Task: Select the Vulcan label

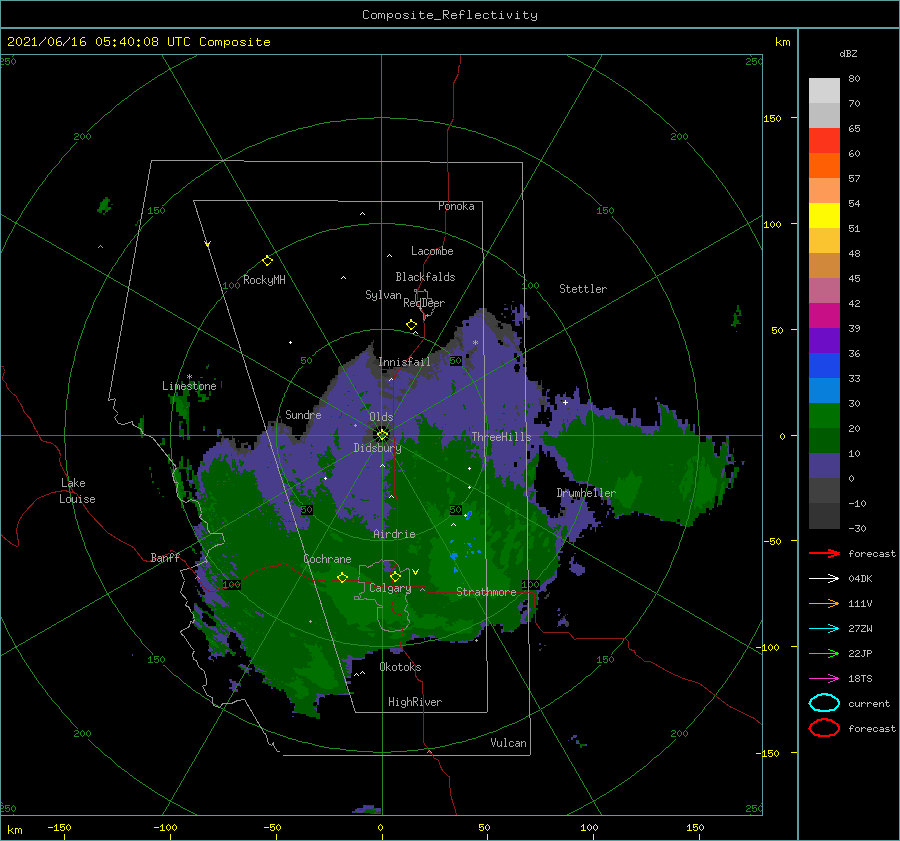Action: (x=508, y=743)
